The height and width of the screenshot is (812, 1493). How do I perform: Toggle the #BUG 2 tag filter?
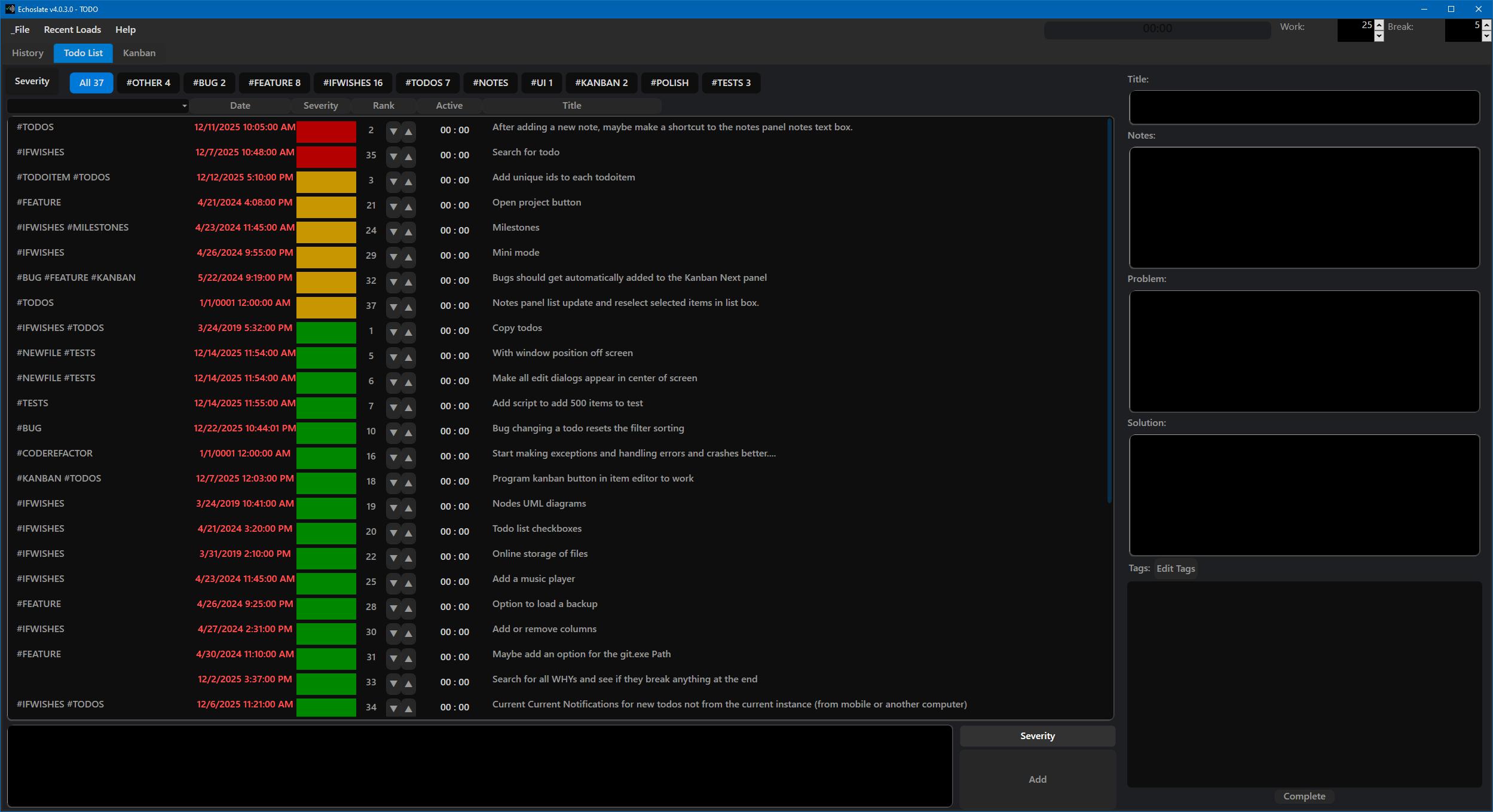tap(209, 82)
